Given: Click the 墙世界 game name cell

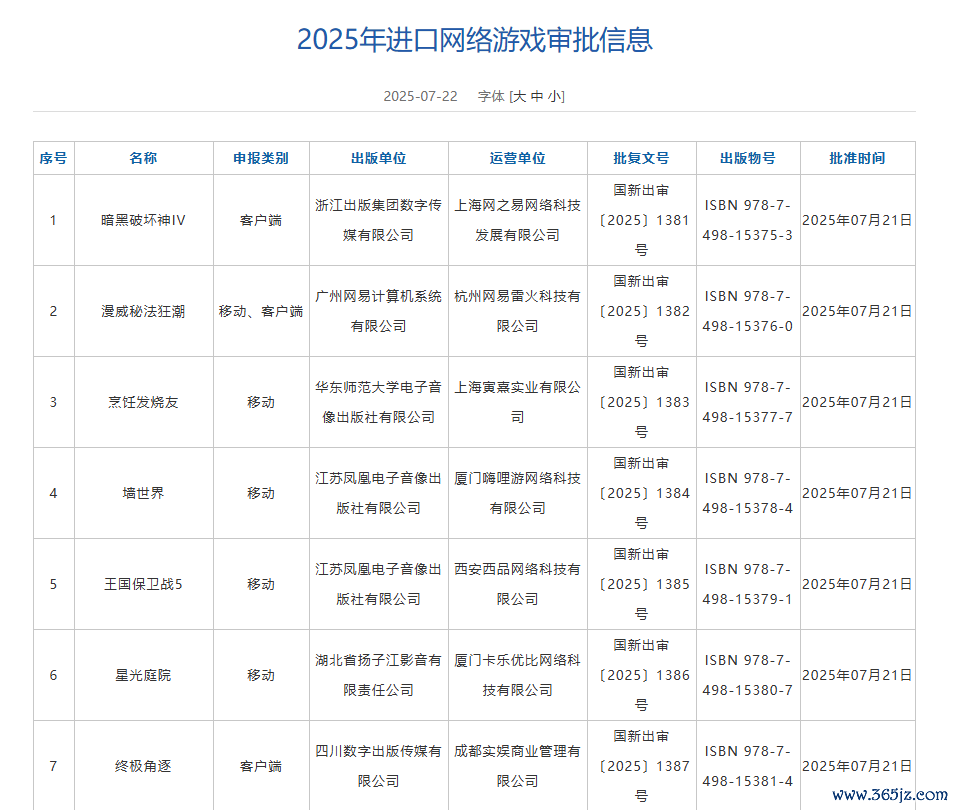Looking at the screenshot, I should [143, 493].
